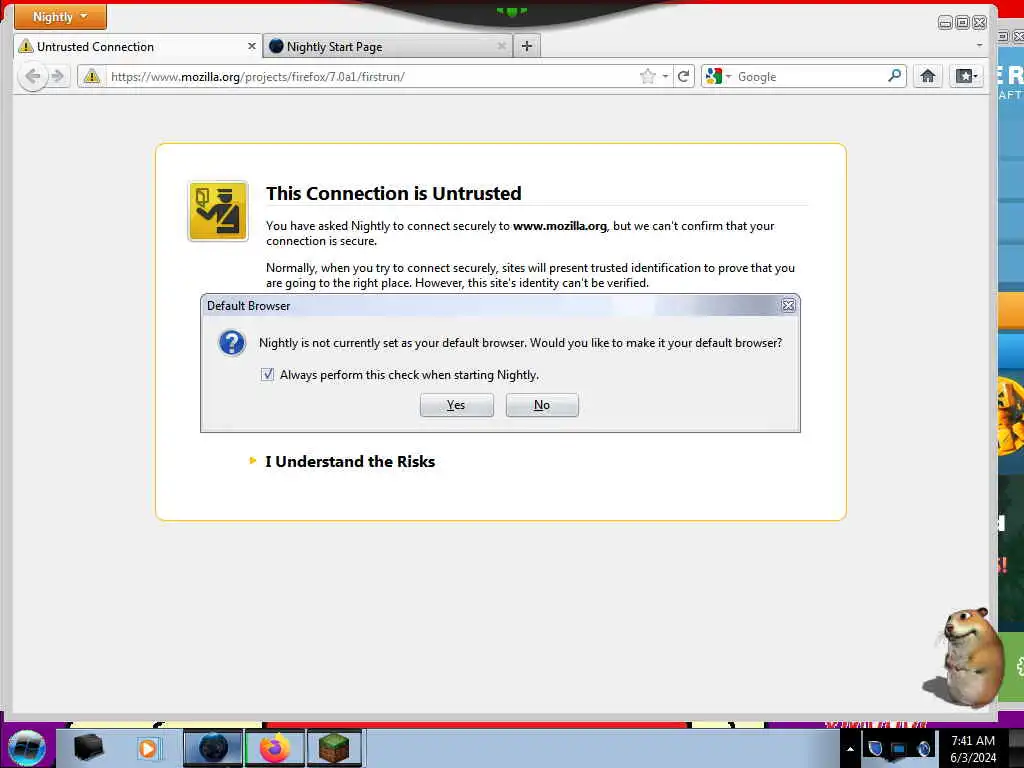Image resolution: width=1024 pixels, height=768 pixels.
Task: Open the Nightly application menu button
Action: [x=60, y=17]
